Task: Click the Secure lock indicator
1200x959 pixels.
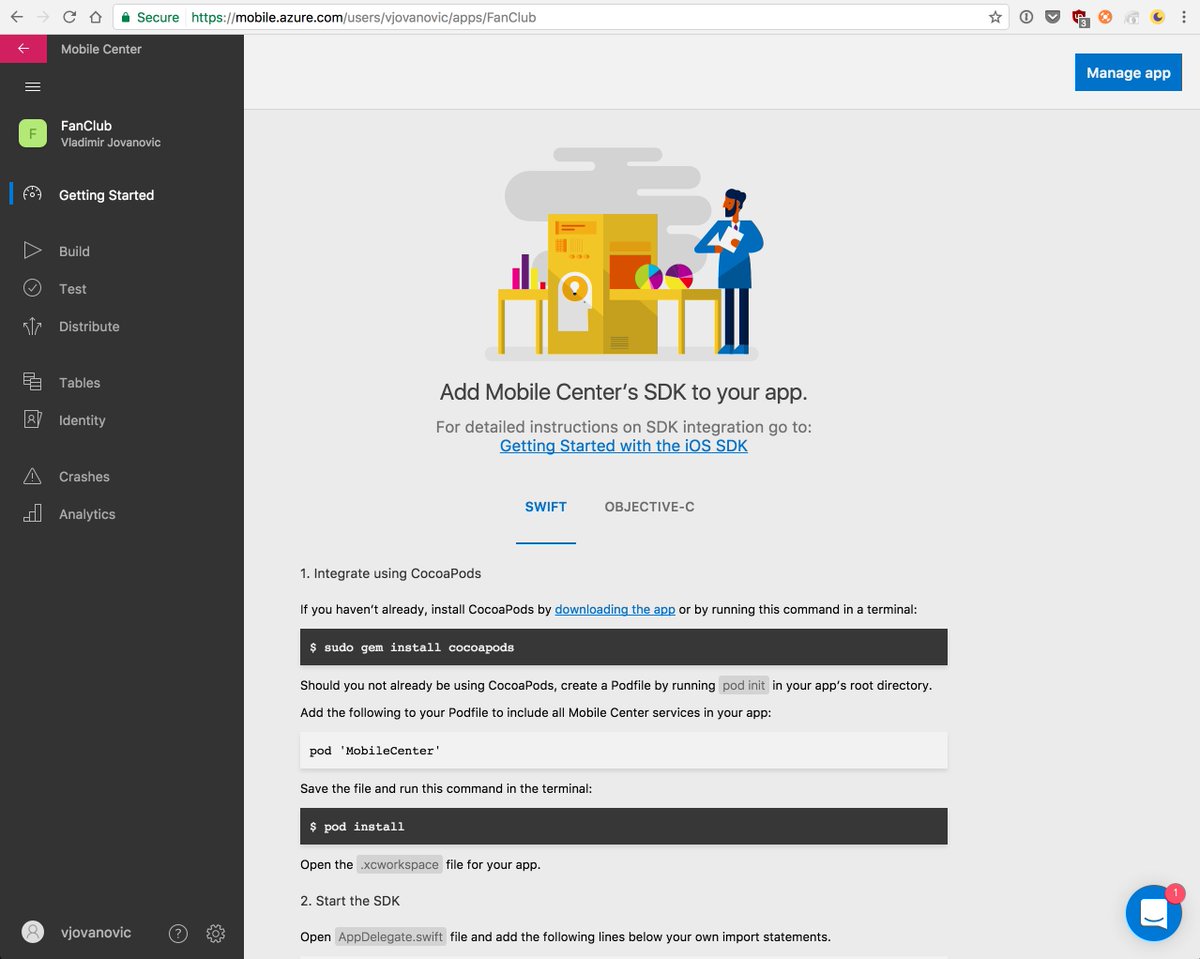Action: [149, 17]
